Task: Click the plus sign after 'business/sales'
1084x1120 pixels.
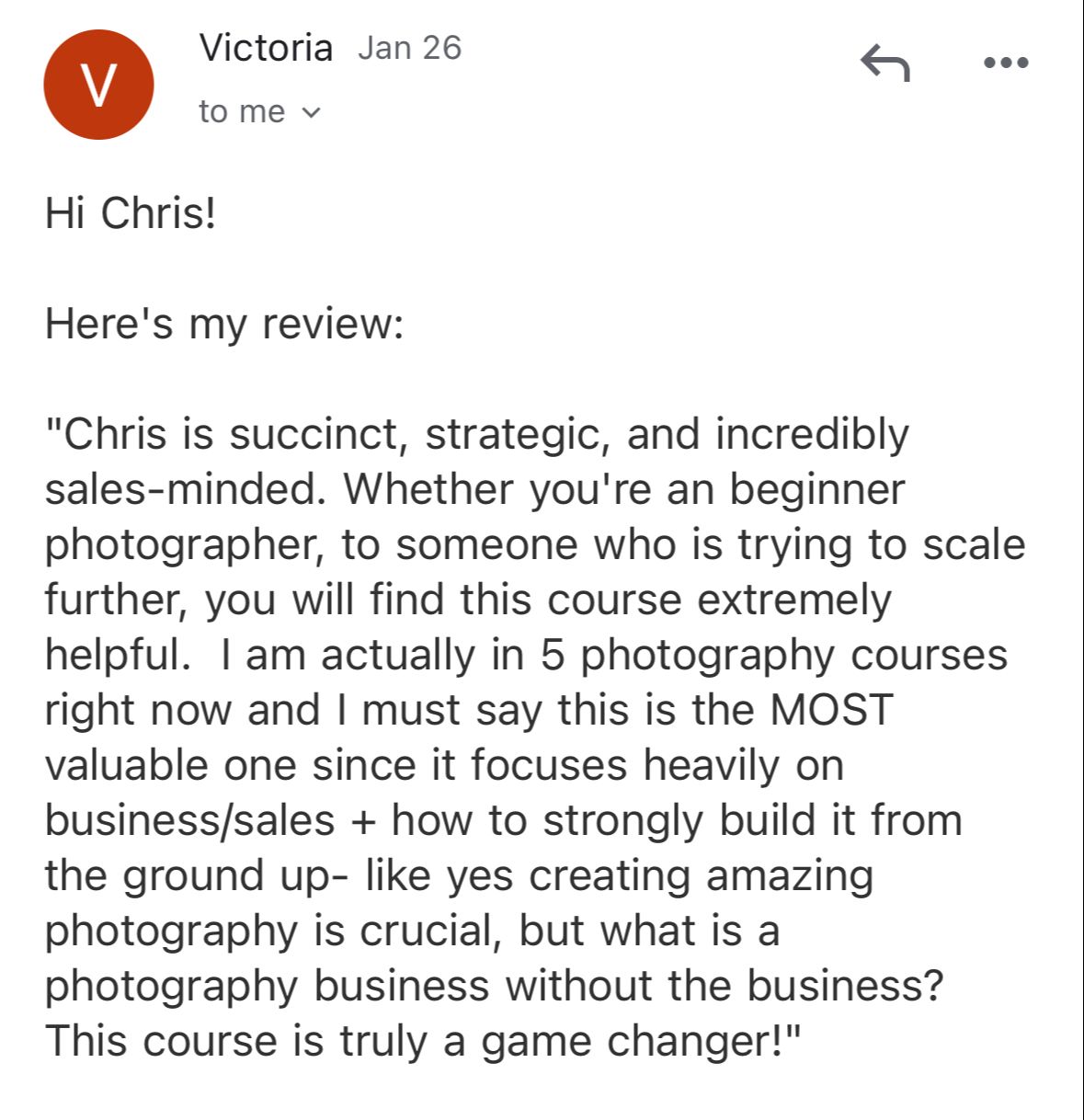Action: [363, 821]
